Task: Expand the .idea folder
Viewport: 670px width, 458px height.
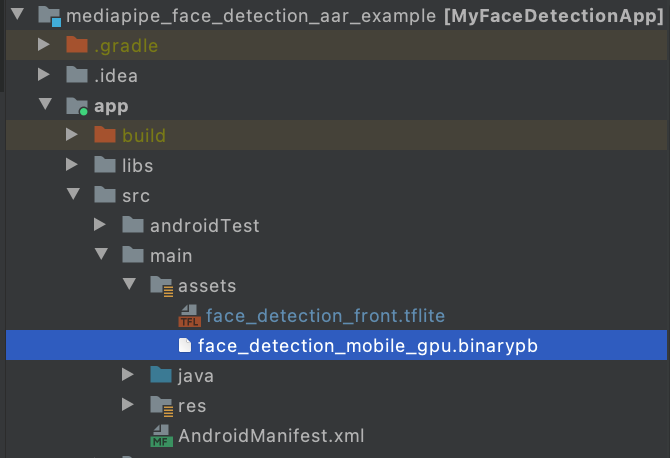Action: (x=43, y=76)
